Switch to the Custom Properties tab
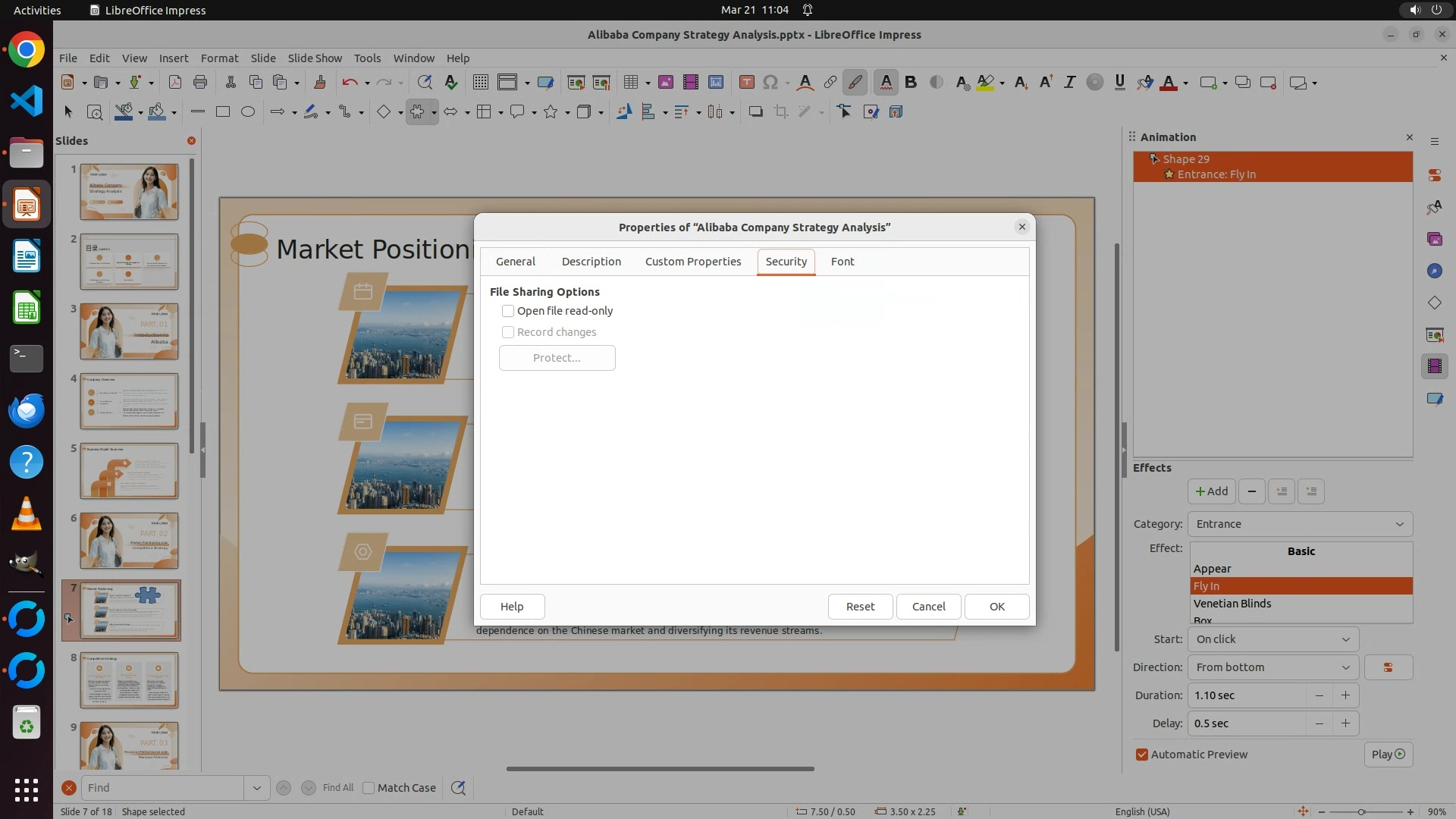Screen dimensions: 1456x819 click(692, 262)
